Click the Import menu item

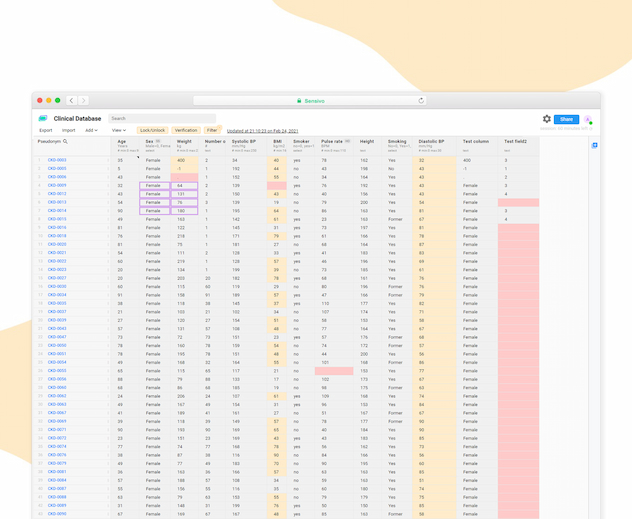pyautogui.click(x=69, y=130)
